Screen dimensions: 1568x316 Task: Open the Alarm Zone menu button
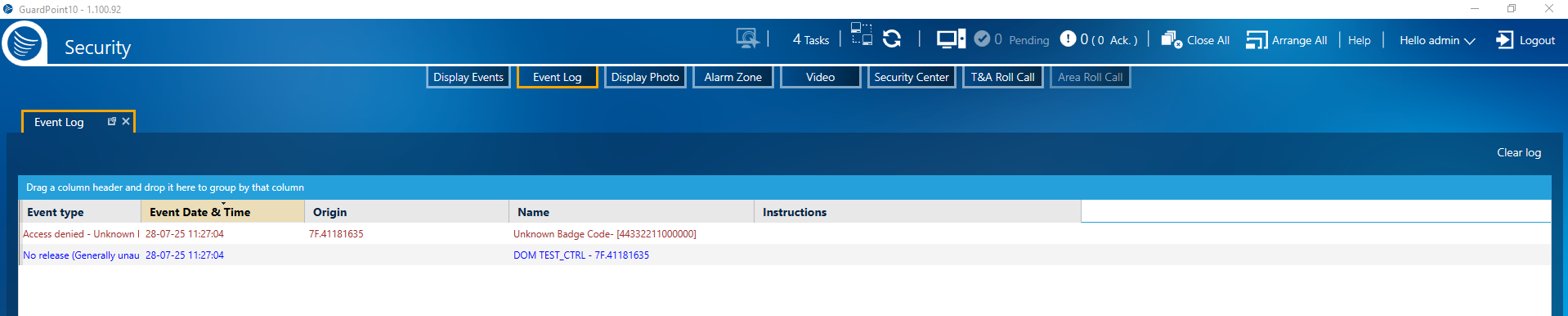(733, 77)
